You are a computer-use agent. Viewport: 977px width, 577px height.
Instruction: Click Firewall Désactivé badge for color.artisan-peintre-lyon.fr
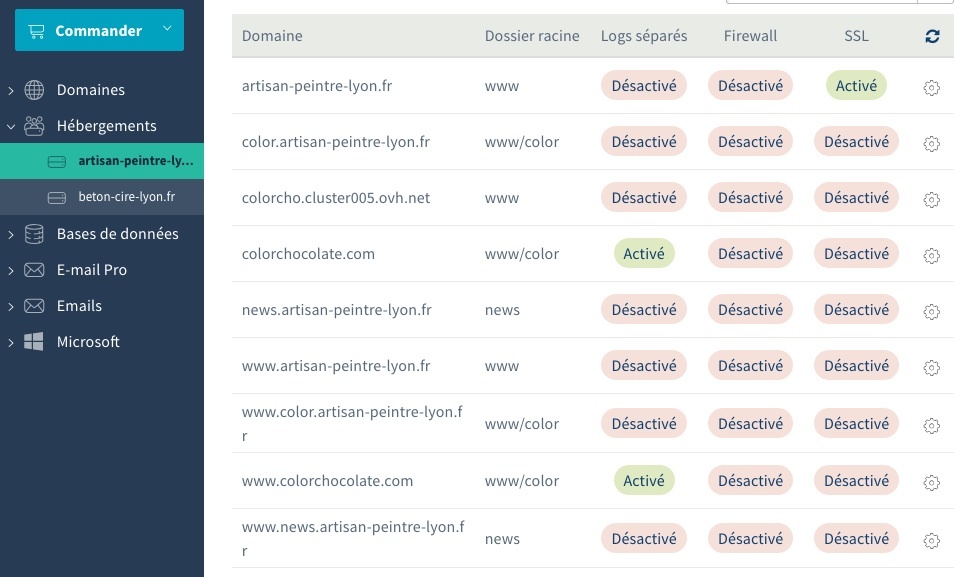pyautogui.click(x=750, y=142)
